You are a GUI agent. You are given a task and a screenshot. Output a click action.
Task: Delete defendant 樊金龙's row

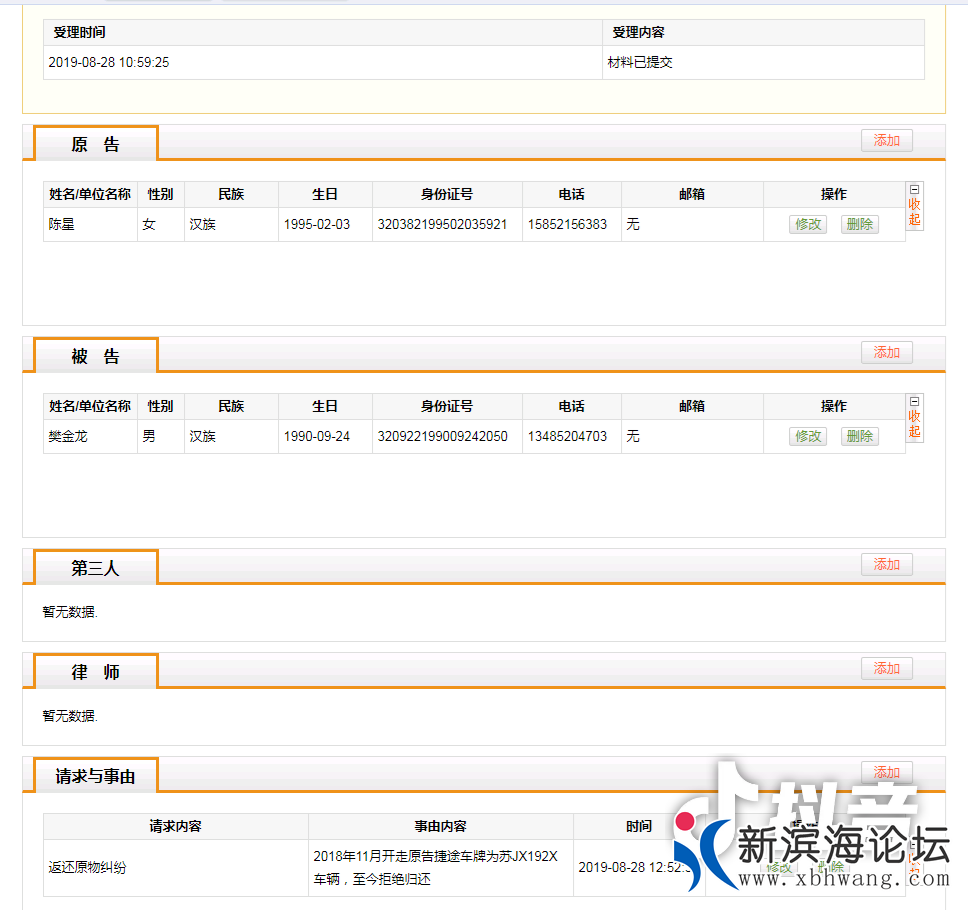click(859, 436)
